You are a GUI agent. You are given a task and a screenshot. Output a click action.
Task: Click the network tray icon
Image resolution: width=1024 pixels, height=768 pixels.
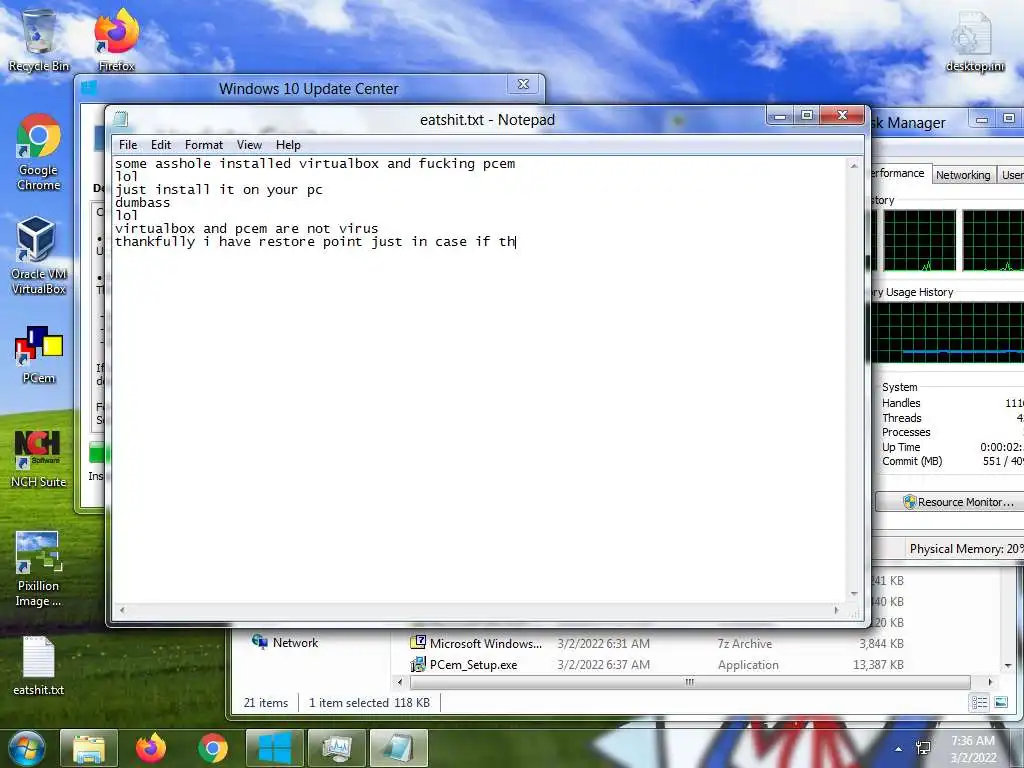click(923, 749)
